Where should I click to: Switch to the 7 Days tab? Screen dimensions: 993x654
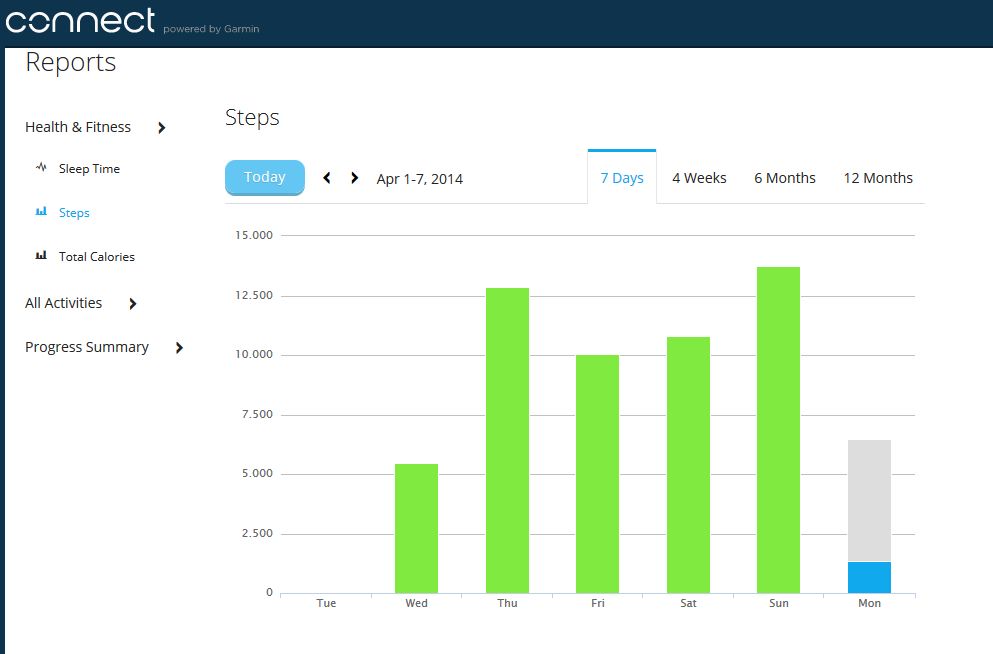[x=622, y=178]
